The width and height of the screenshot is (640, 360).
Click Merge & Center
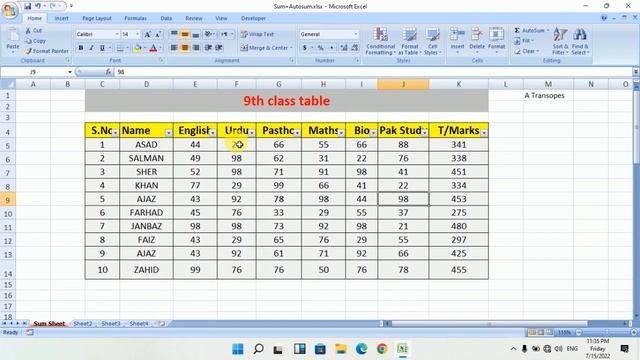coord(264,48)
